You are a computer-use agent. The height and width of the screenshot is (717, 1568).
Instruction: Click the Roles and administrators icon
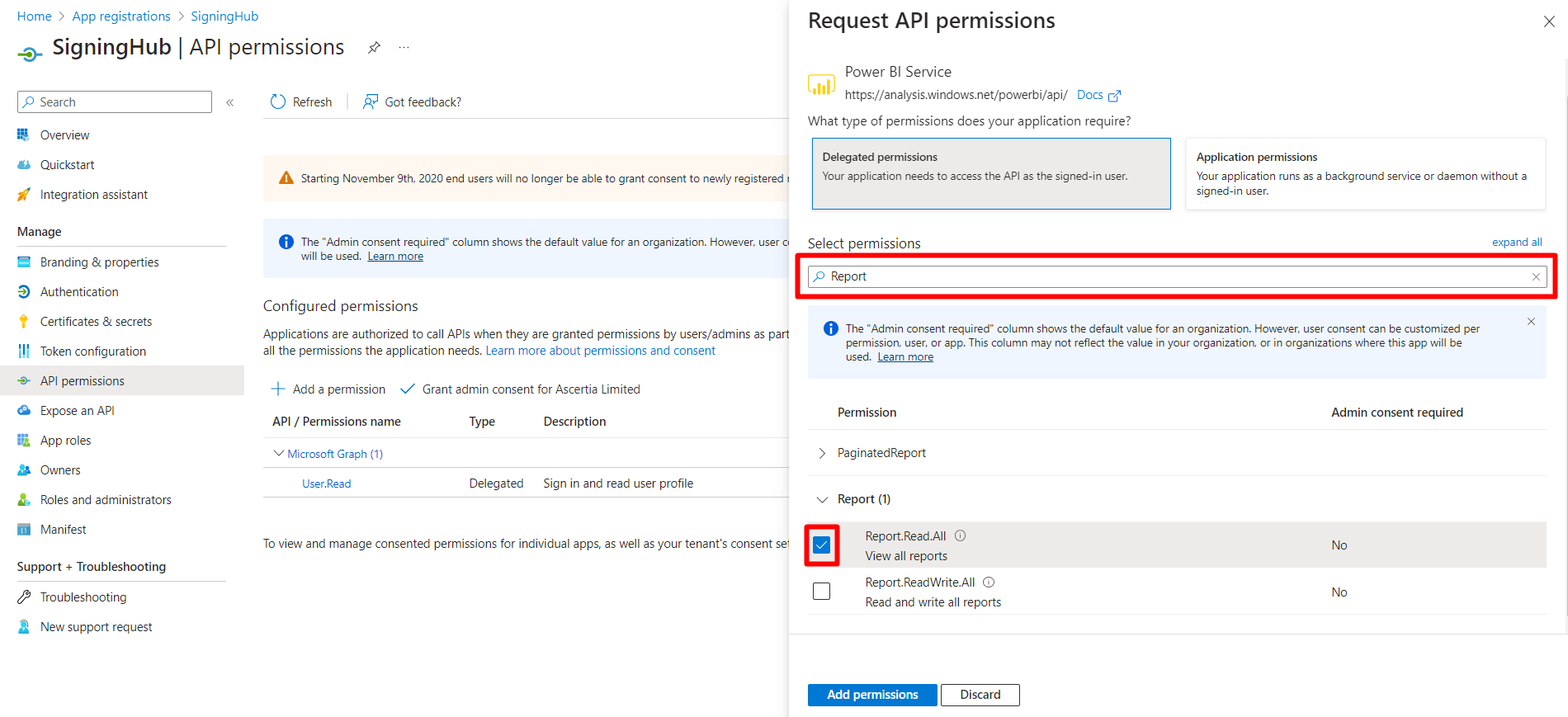(x=24, y=499)
